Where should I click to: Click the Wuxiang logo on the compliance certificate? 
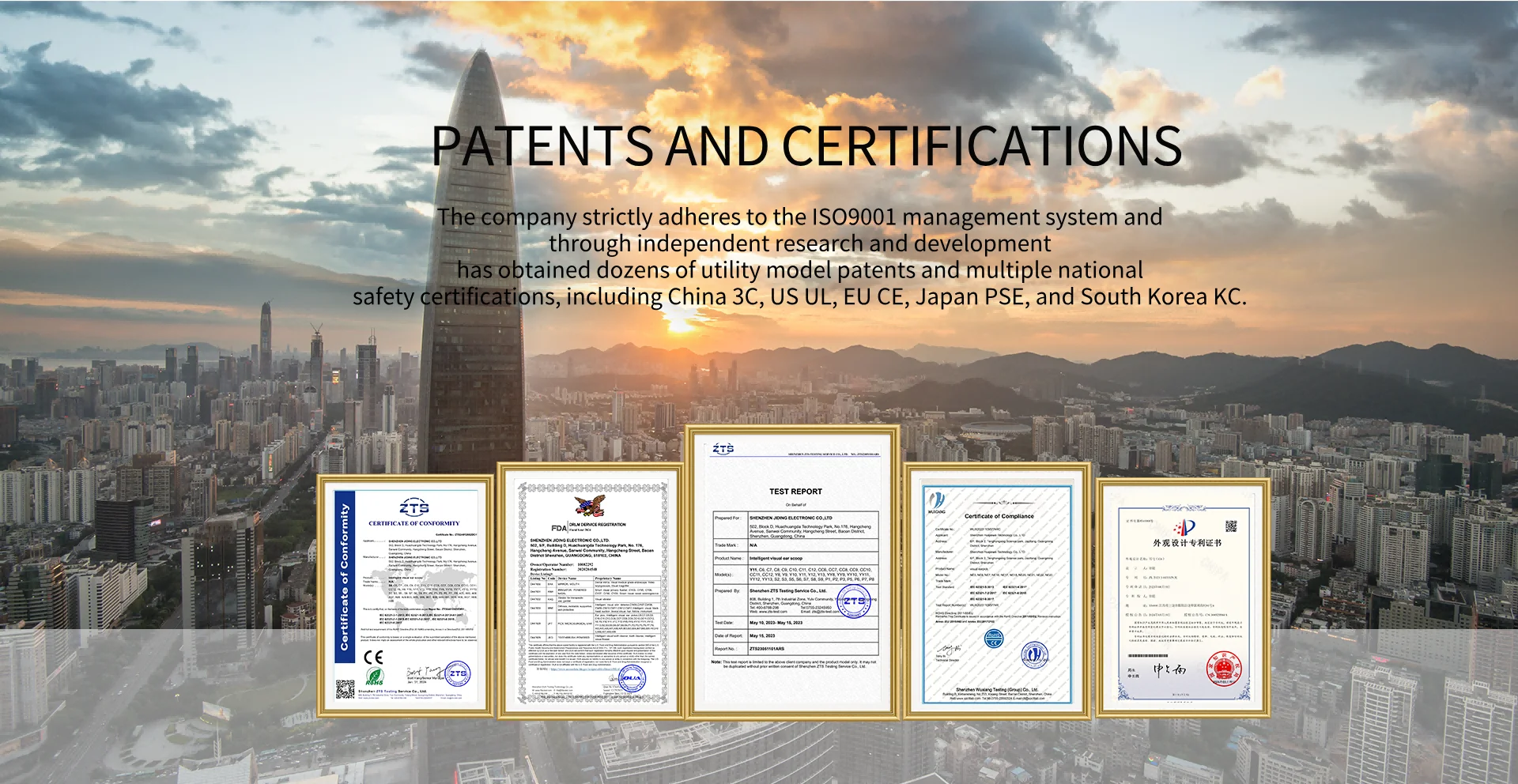937,501
